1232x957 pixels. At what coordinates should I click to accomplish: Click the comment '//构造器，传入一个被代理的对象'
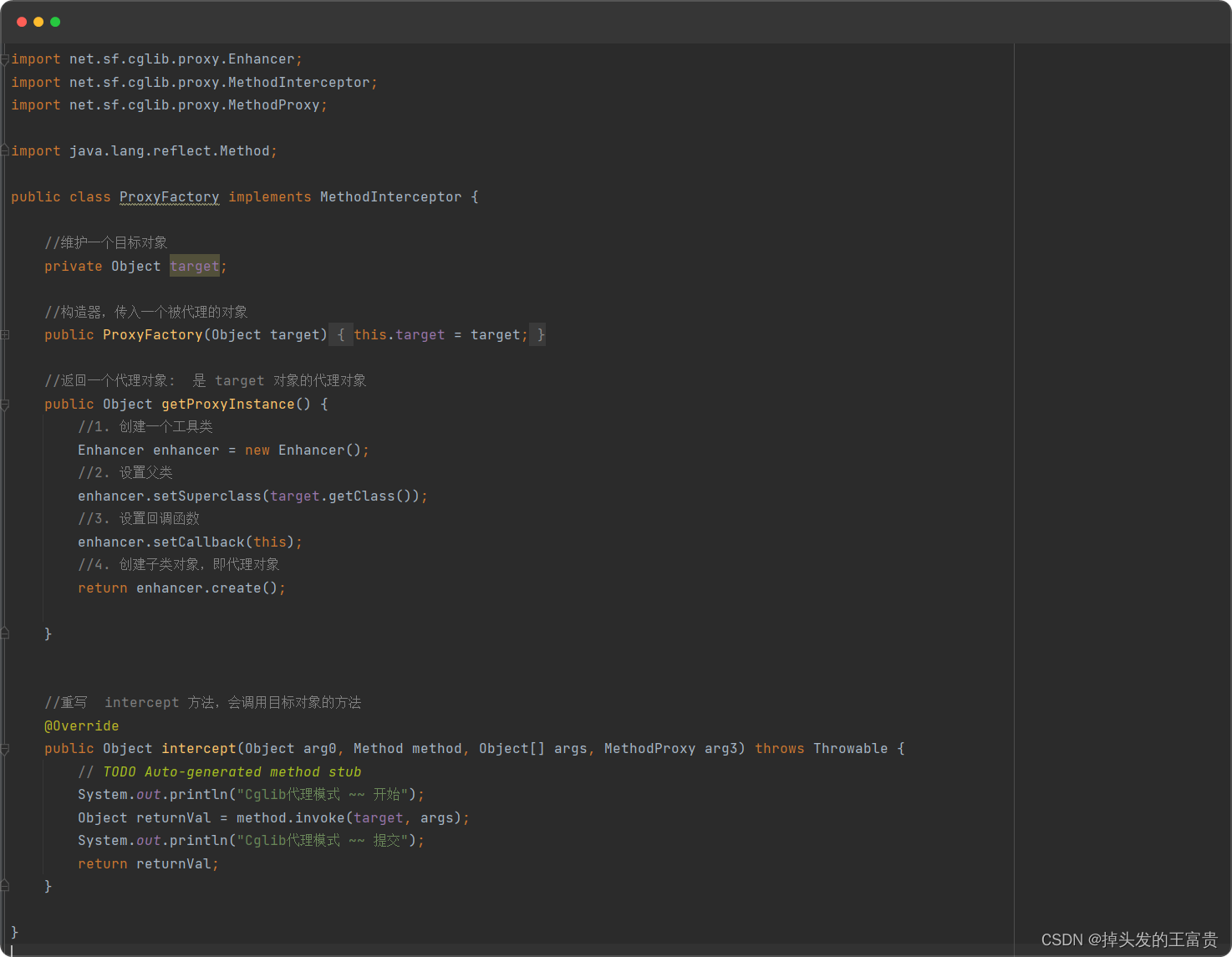click(x=146, y=312)
